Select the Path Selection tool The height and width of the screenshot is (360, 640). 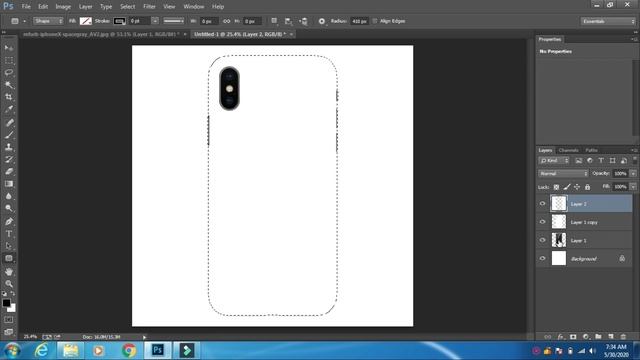point(9,246)
